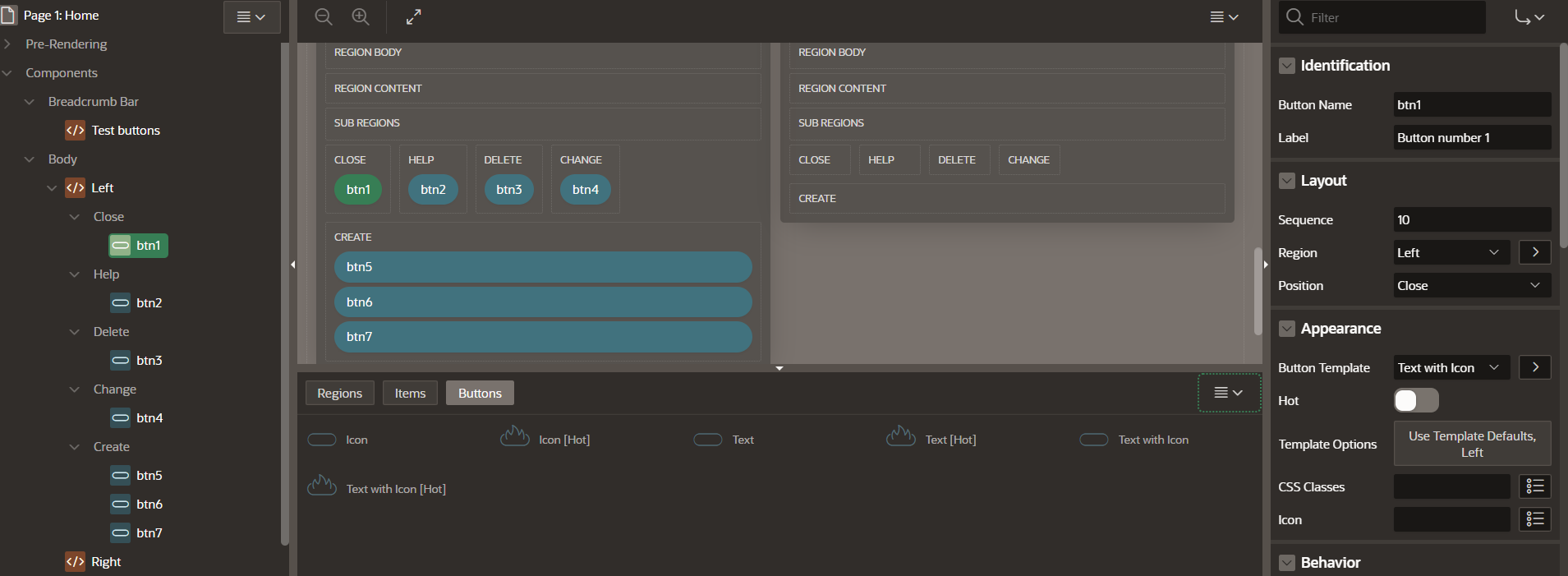Select the btn7 icon in tree
This screenshot has height=576, width=1568.
click(121, 532)
